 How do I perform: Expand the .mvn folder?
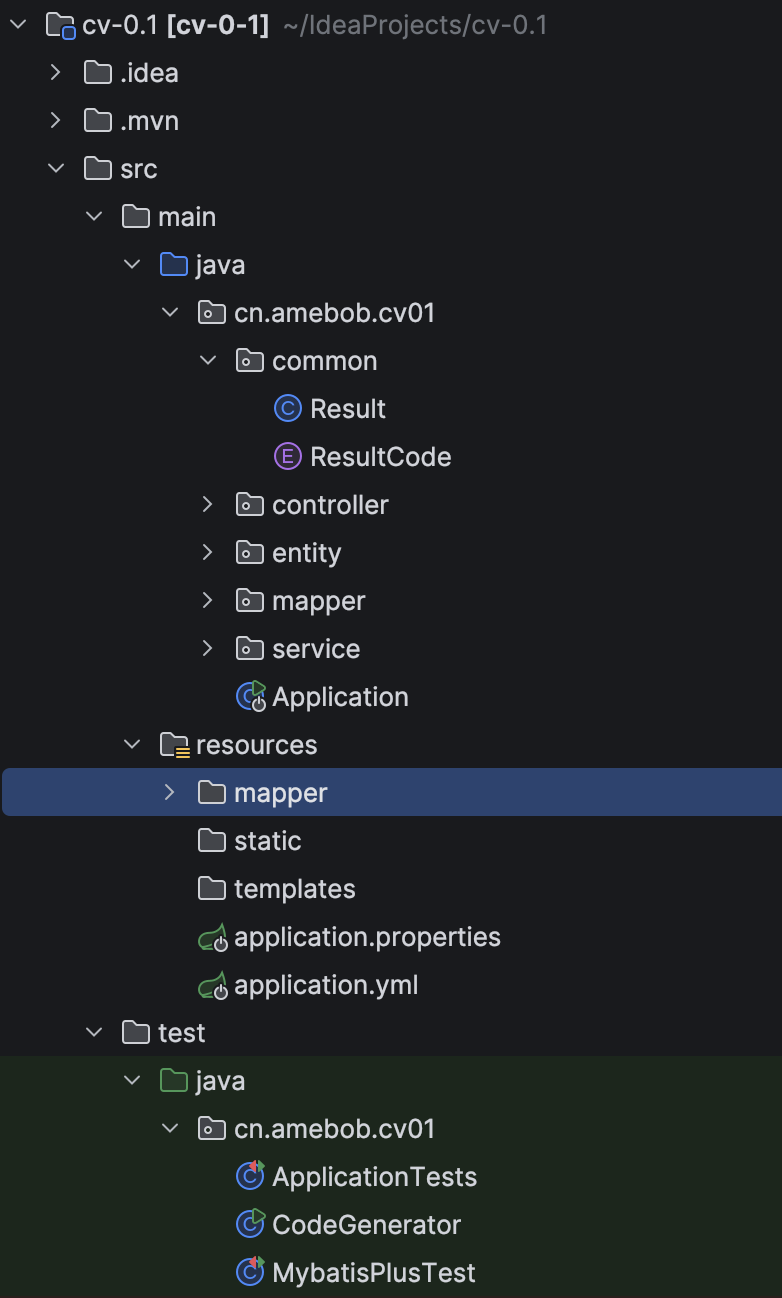click(x=56, y=121)
